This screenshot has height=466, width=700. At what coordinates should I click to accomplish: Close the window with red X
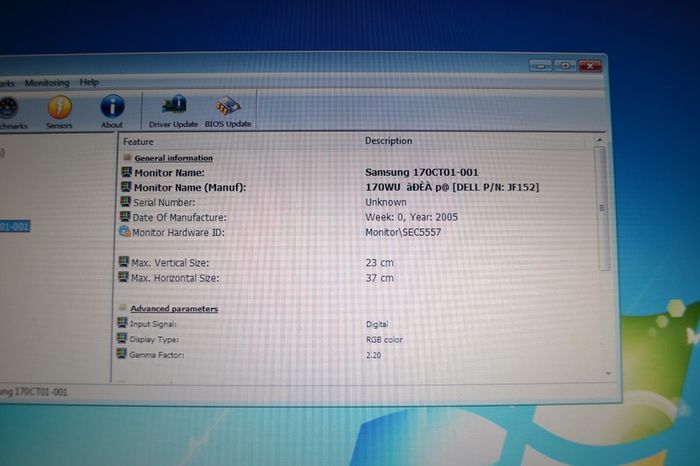[590, 67]
